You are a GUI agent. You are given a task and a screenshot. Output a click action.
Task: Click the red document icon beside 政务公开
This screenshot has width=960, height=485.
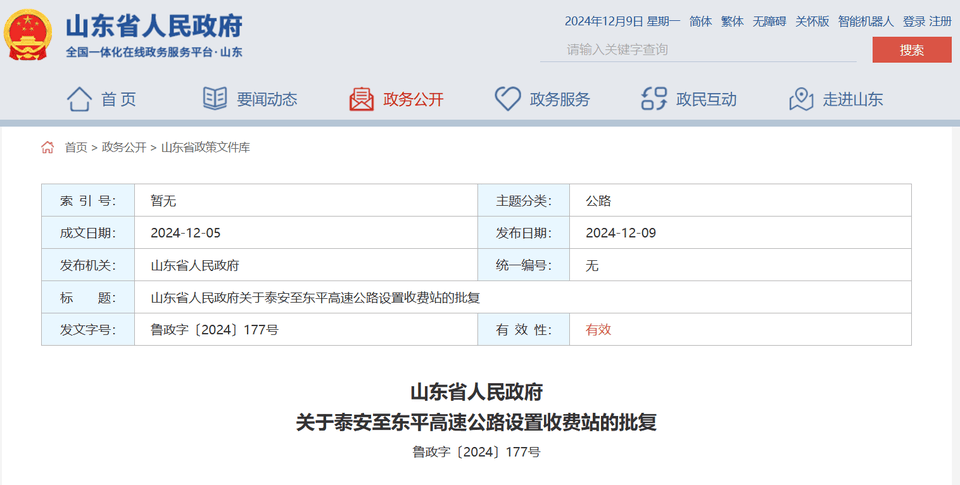(x=361, y=99)
